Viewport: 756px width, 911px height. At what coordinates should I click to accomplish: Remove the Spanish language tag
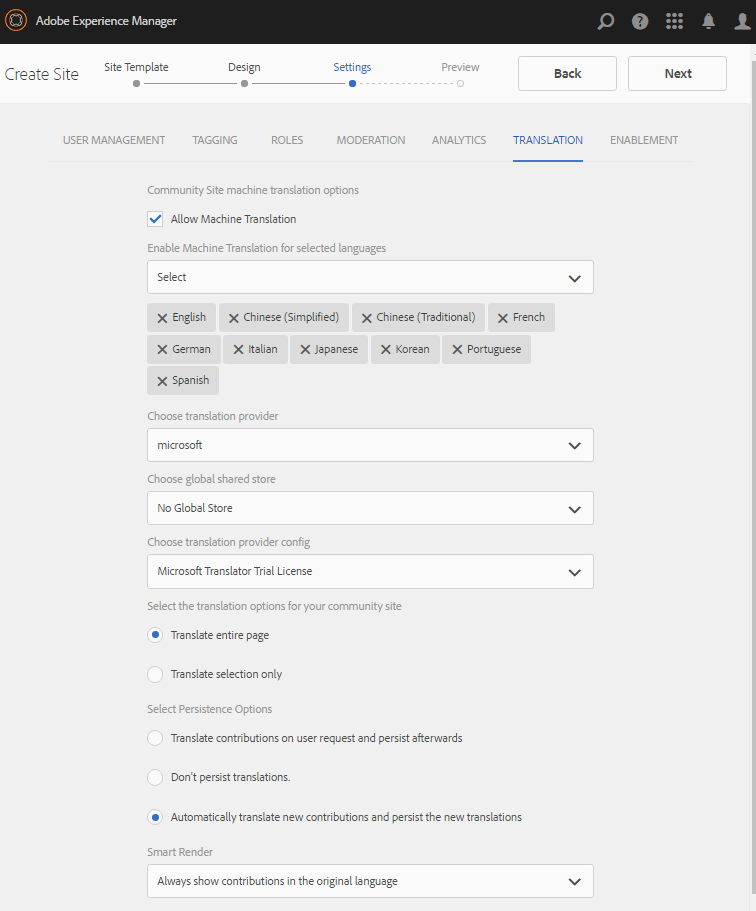click(162, 381)
